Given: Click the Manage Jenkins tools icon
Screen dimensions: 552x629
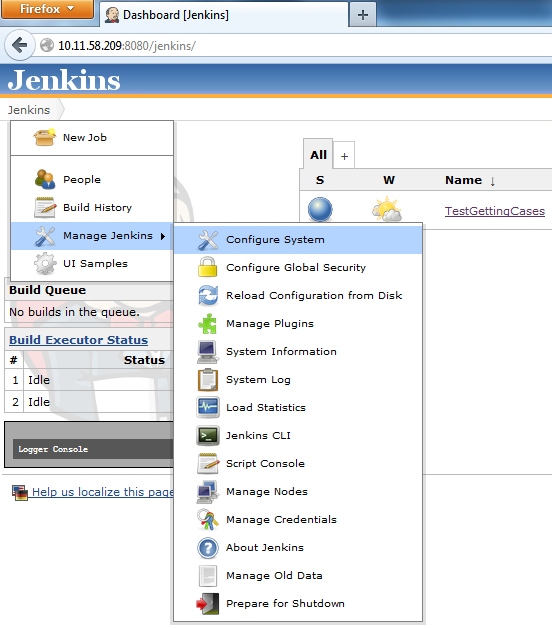Looking at the screenshot, I should tap(45, 236).
